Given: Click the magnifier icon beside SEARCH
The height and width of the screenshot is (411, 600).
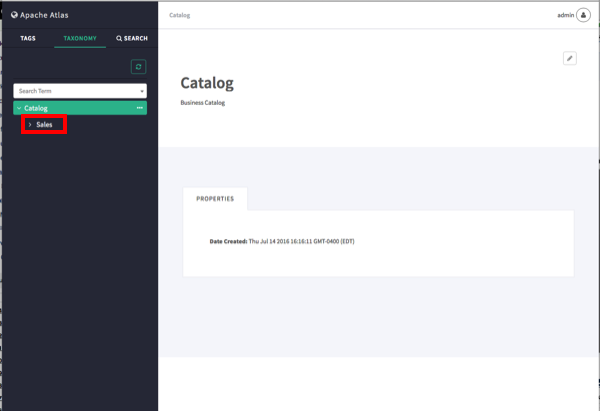Looking at the screenshot, I should coord(119,38).
